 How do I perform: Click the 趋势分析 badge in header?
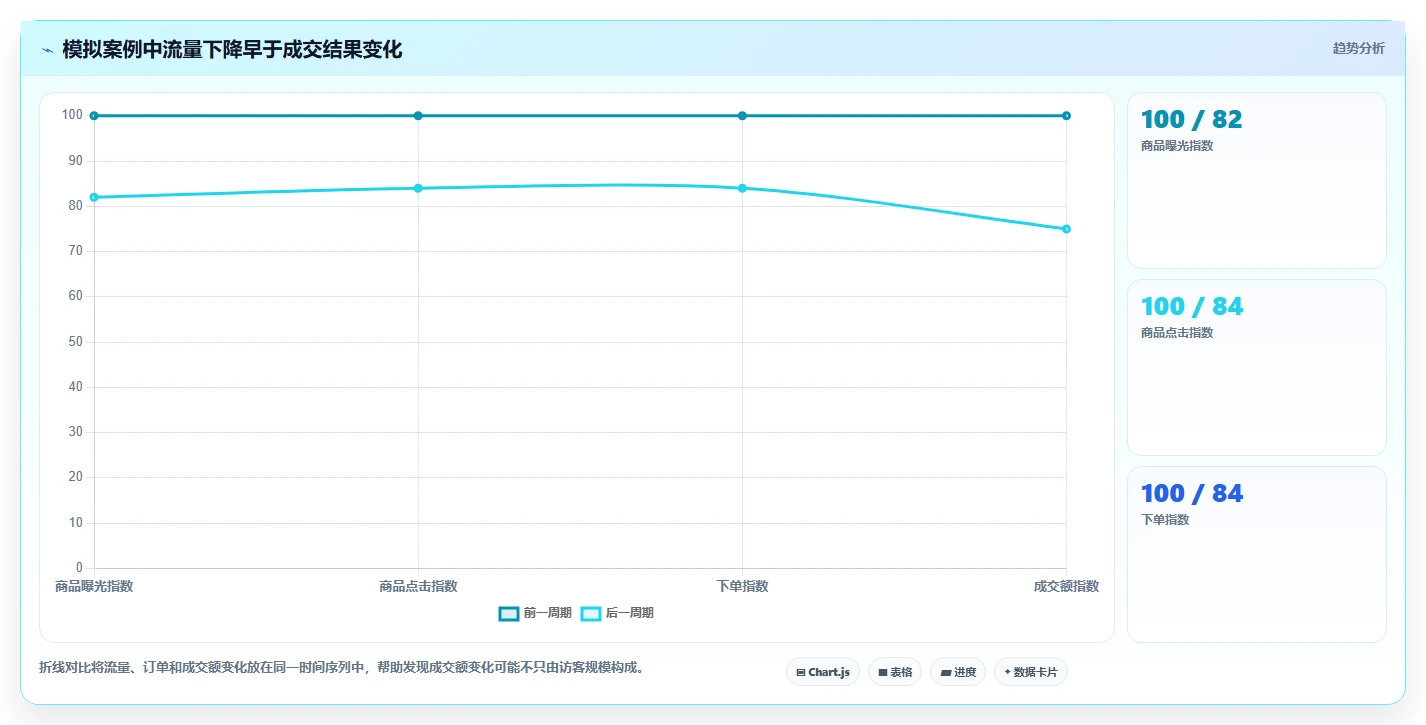click(1358, 48)
